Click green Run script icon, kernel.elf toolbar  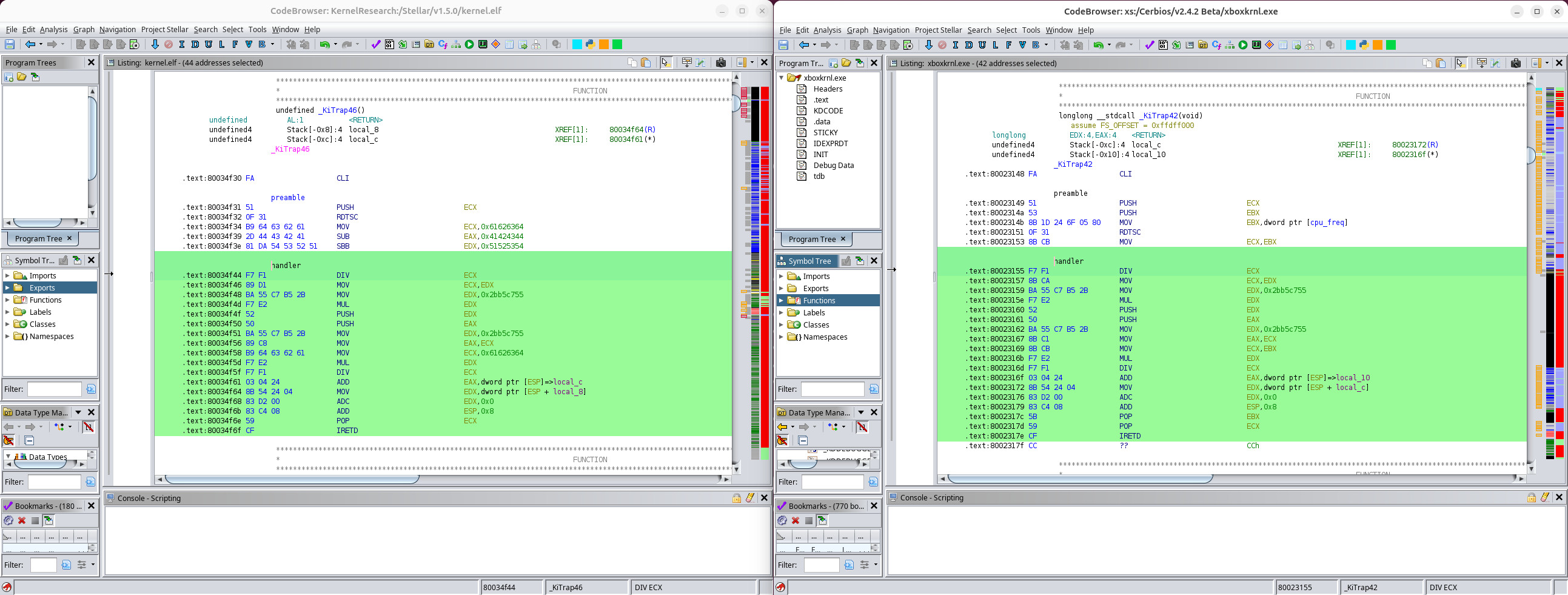click(469, 44)
